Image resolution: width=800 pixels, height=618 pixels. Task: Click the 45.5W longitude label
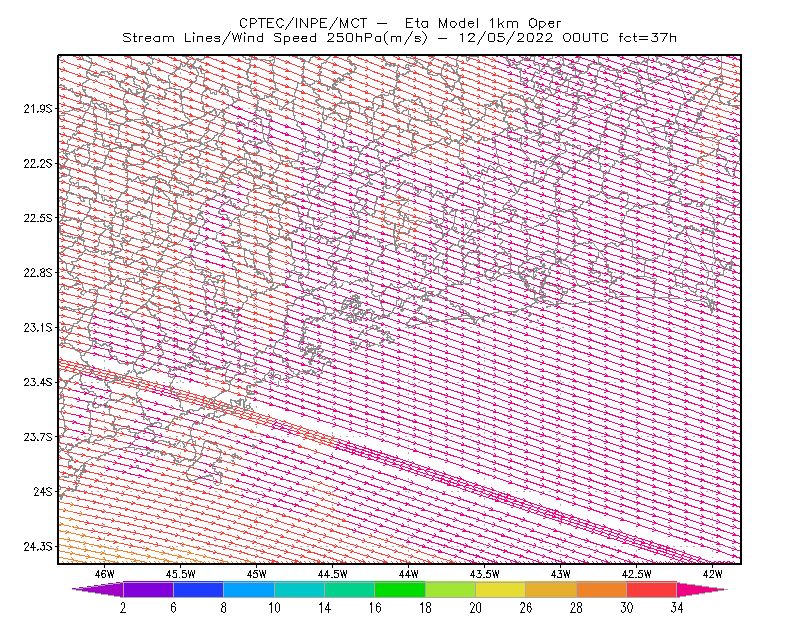coord(181,574)
